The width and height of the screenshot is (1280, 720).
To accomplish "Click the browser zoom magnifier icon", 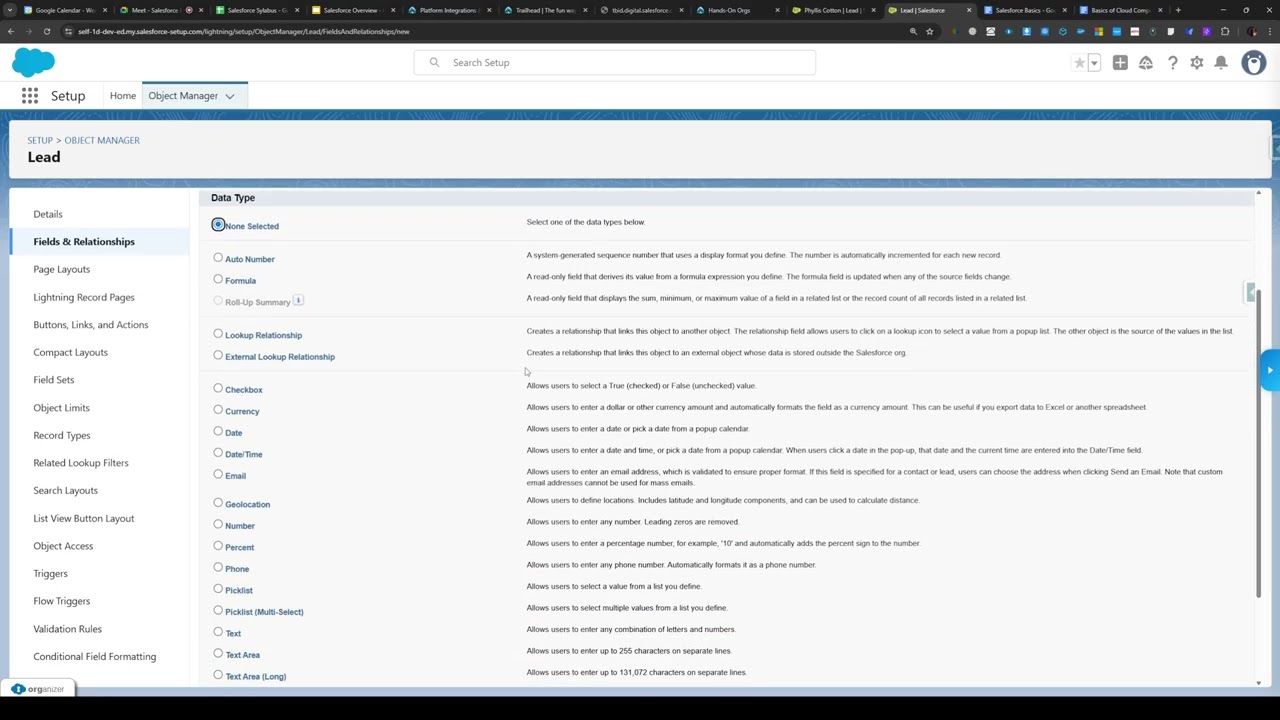I will coord(913,31).
